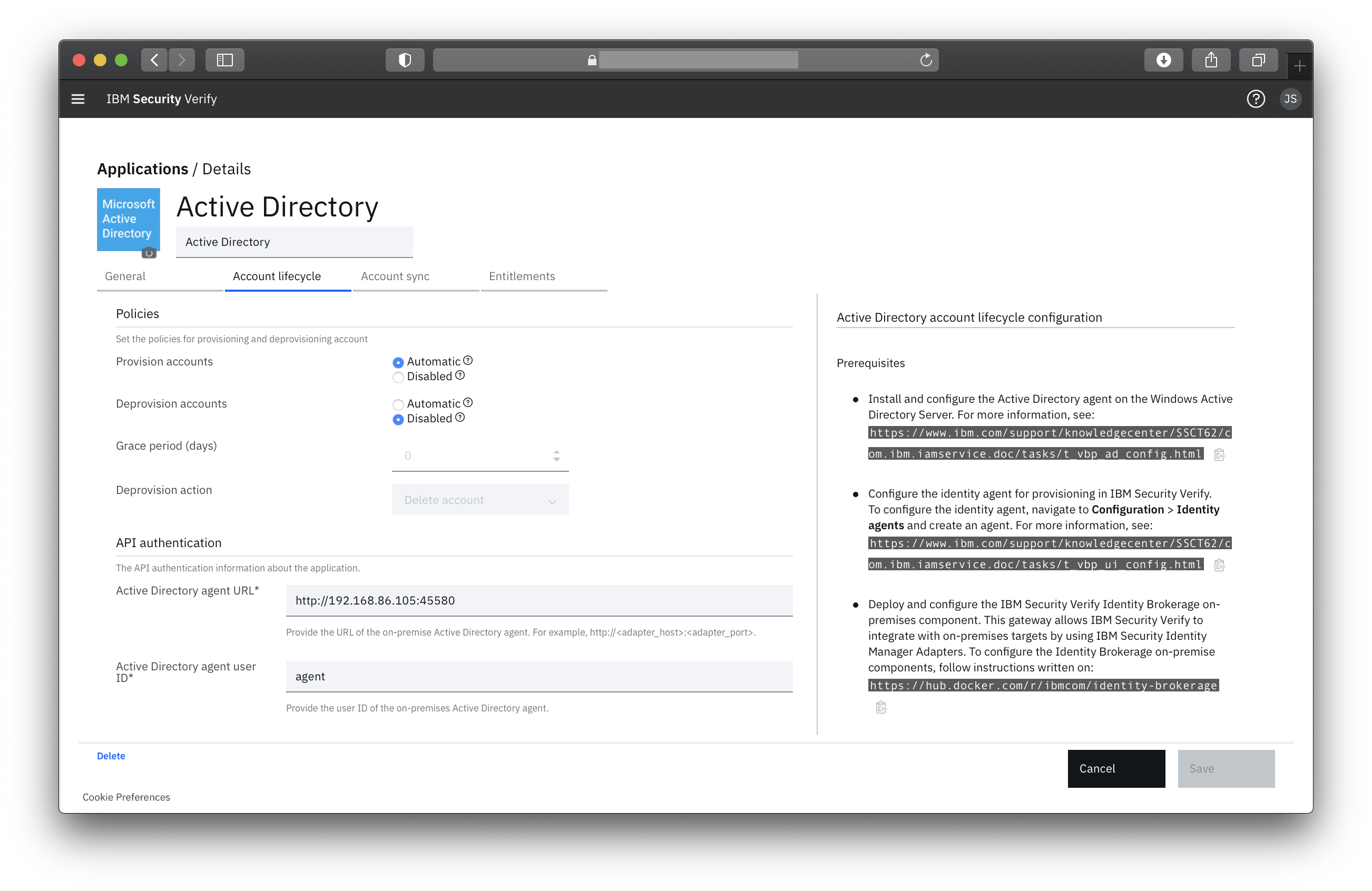Copy the t_vbp_ui_config documentation URL
Screen dimensions: 1372x891
tap(1219, 566)
